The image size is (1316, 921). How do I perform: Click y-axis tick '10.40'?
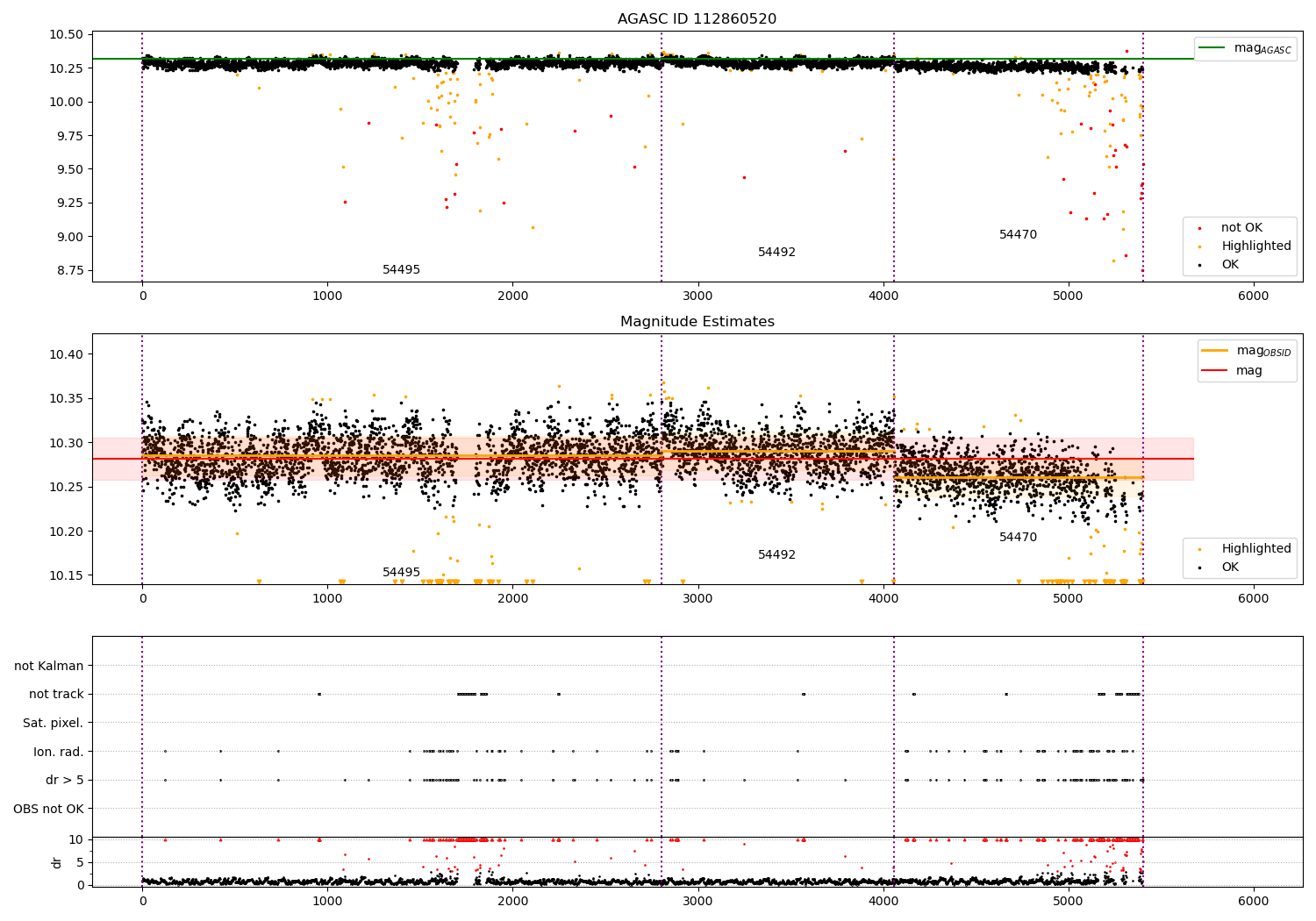click(68, 354)
